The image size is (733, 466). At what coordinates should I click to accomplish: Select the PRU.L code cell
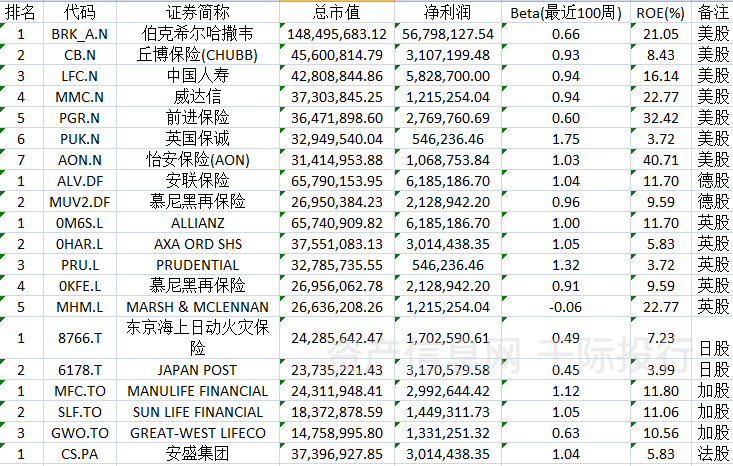[x=79, y=265]
